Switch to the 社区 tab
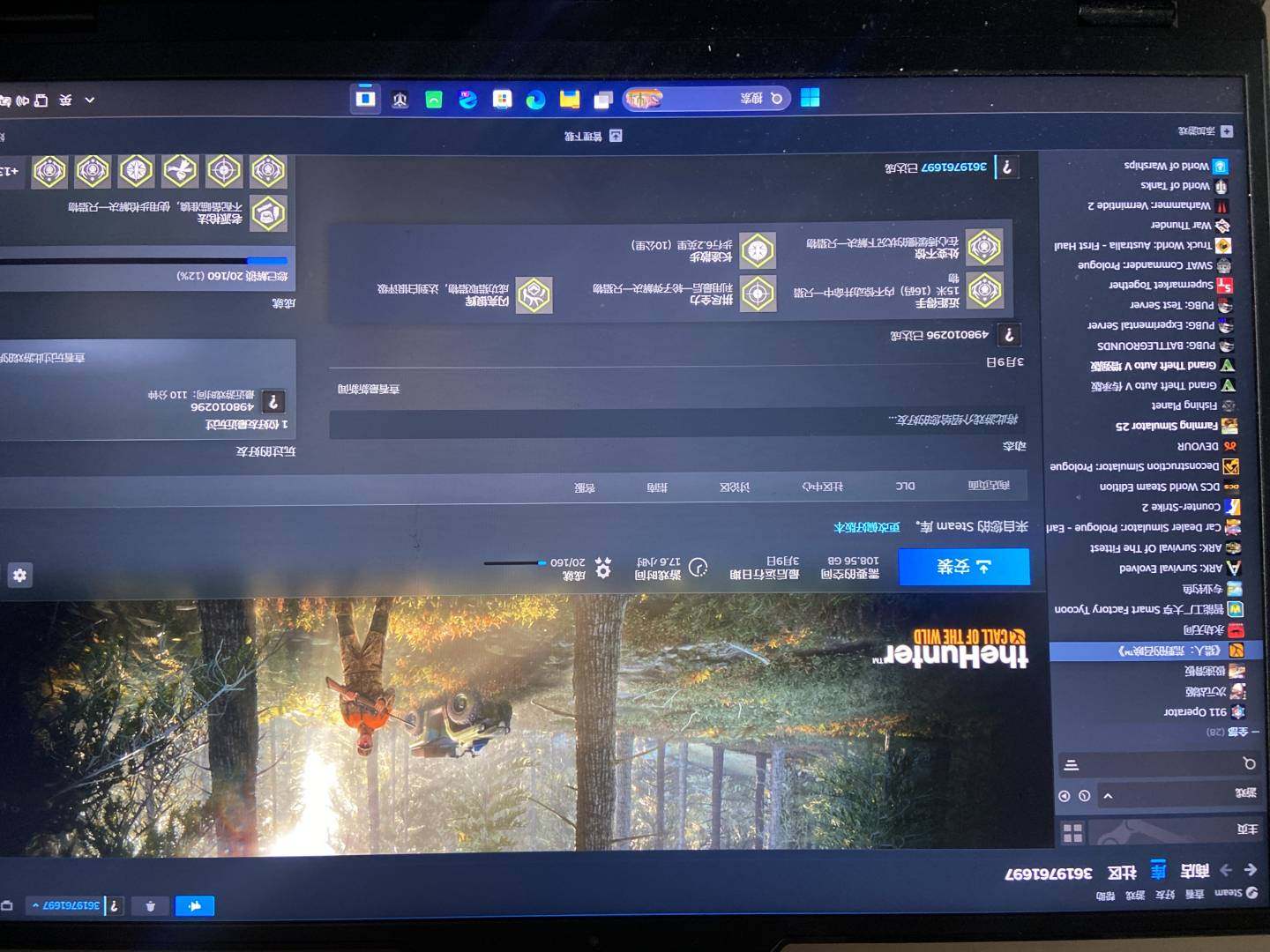Viewport: 1270px width, 952px height. pos(1121,873)
